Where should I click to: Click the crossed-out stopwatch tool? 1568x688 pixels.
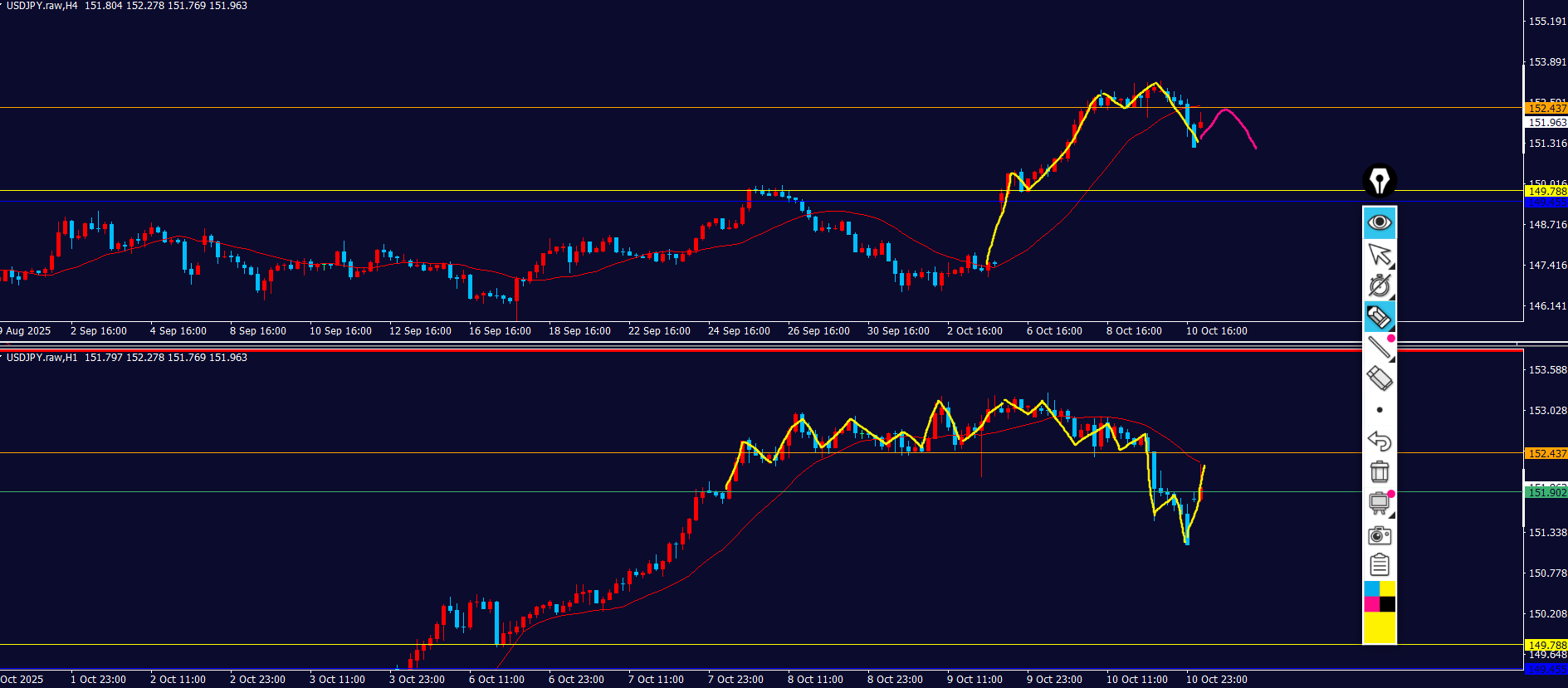1380,285
